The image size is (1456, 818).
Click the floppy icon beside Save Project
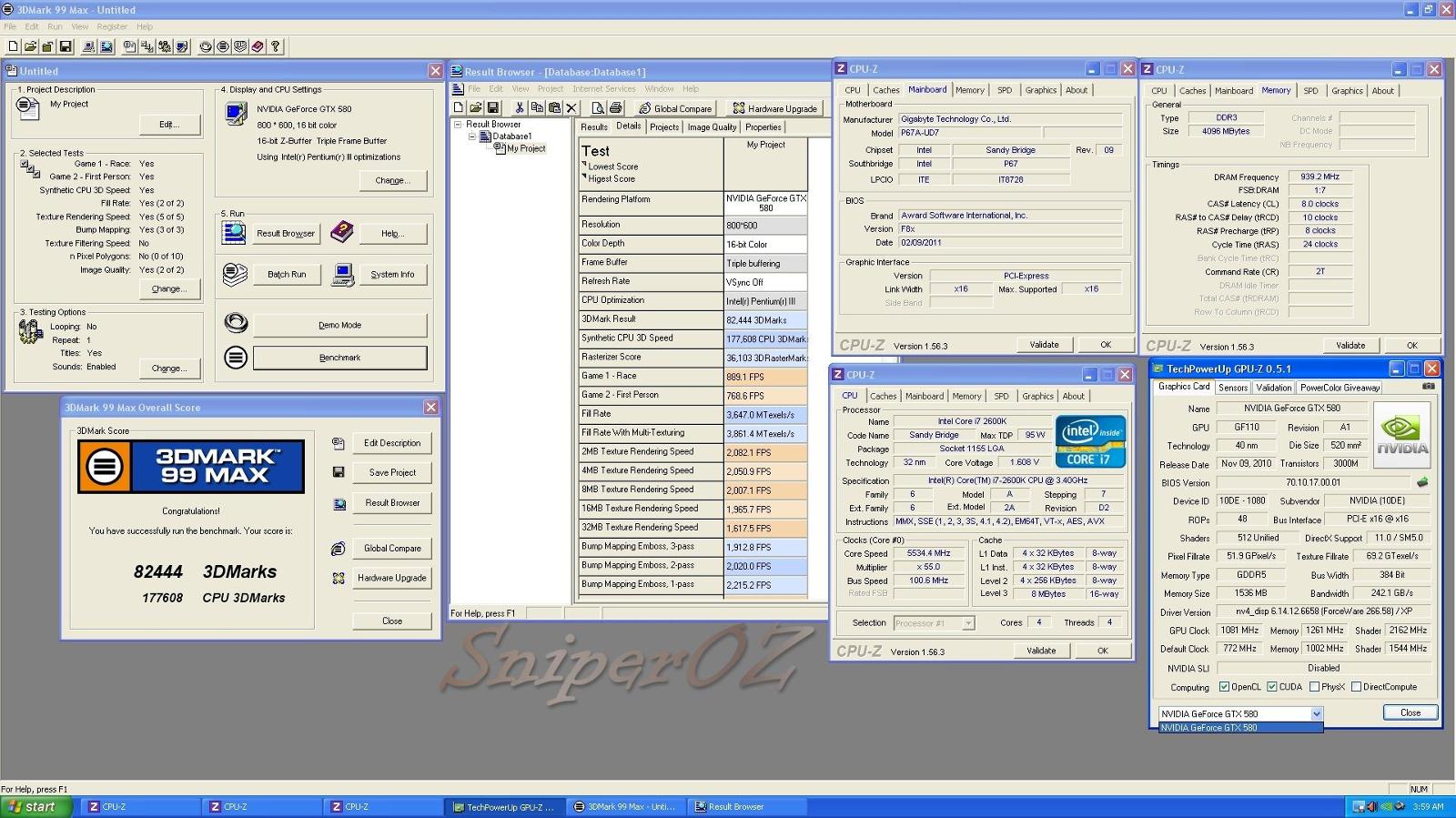click(x=339, y=472)
